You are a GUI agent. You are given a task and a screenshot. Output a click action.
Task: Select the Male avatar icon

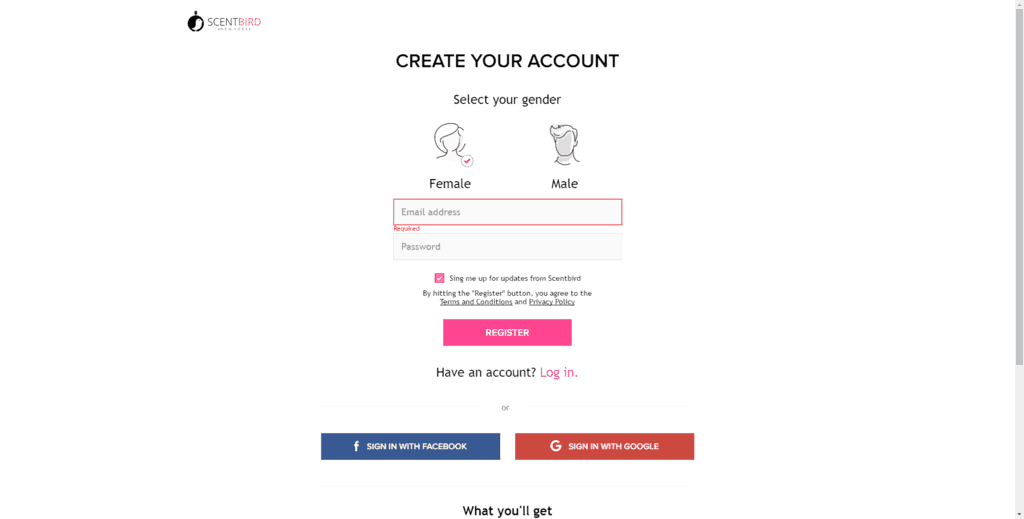564,144
